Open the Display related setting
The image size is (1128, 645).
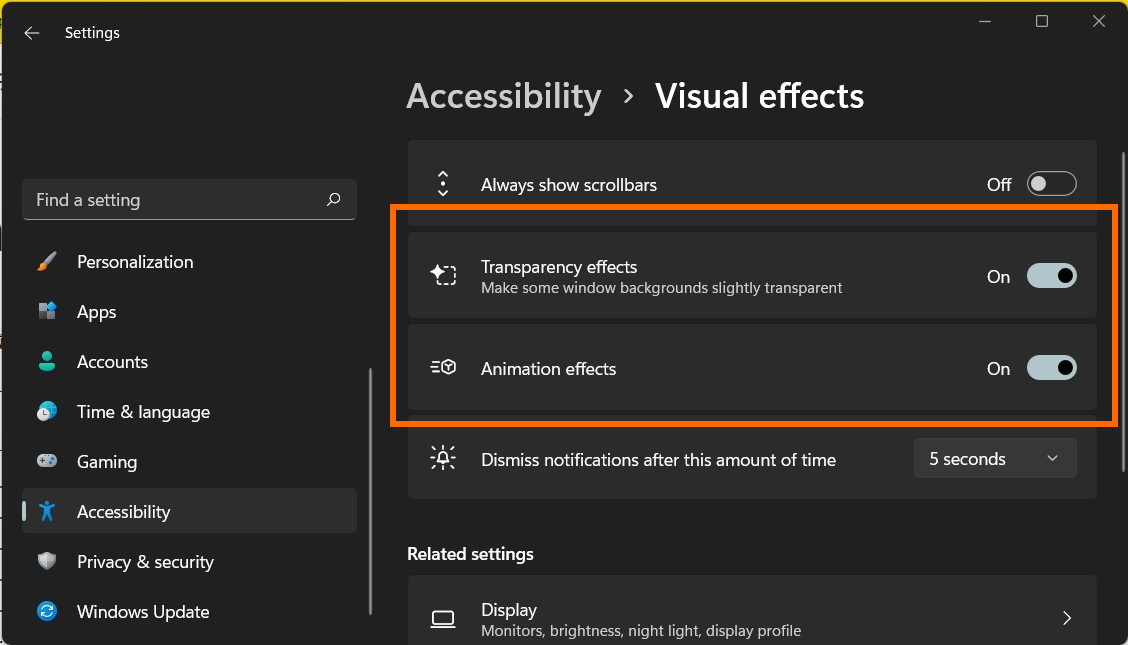[752, 610]
